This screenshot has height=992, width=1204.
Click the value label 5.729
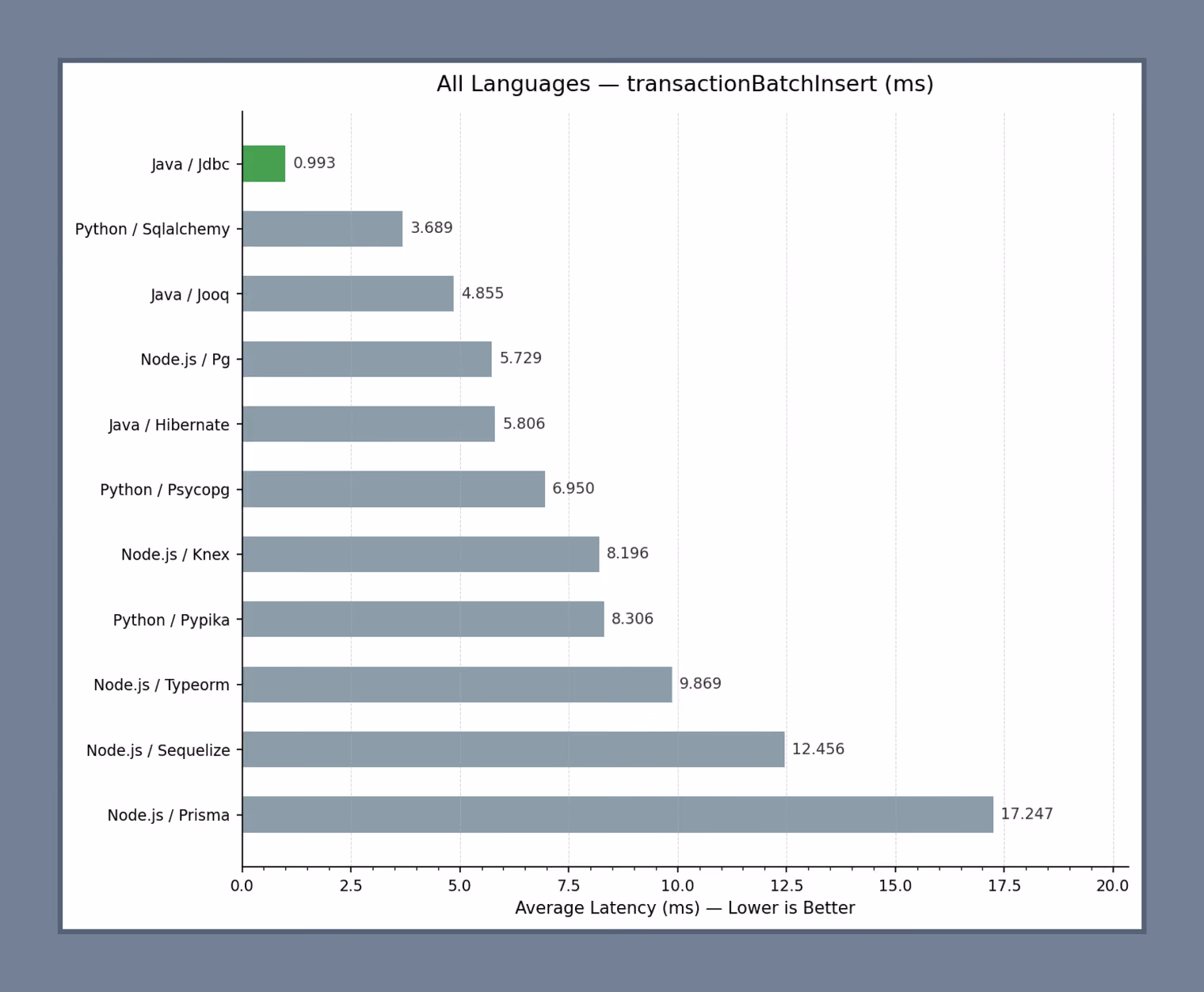click(x=520, y=358)
